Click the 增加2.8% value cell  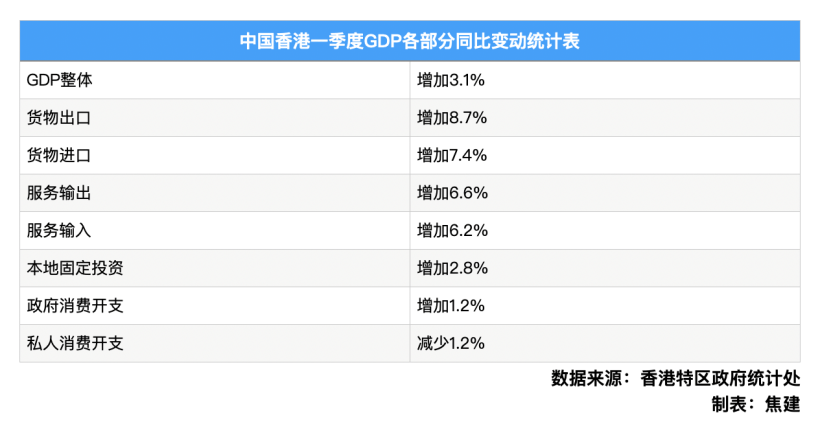point(605,268)
